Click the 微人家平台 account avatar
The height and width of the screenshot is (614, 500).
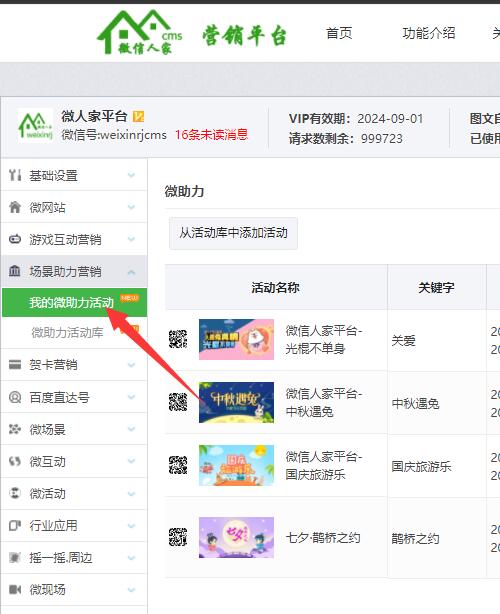click(35, 125)
